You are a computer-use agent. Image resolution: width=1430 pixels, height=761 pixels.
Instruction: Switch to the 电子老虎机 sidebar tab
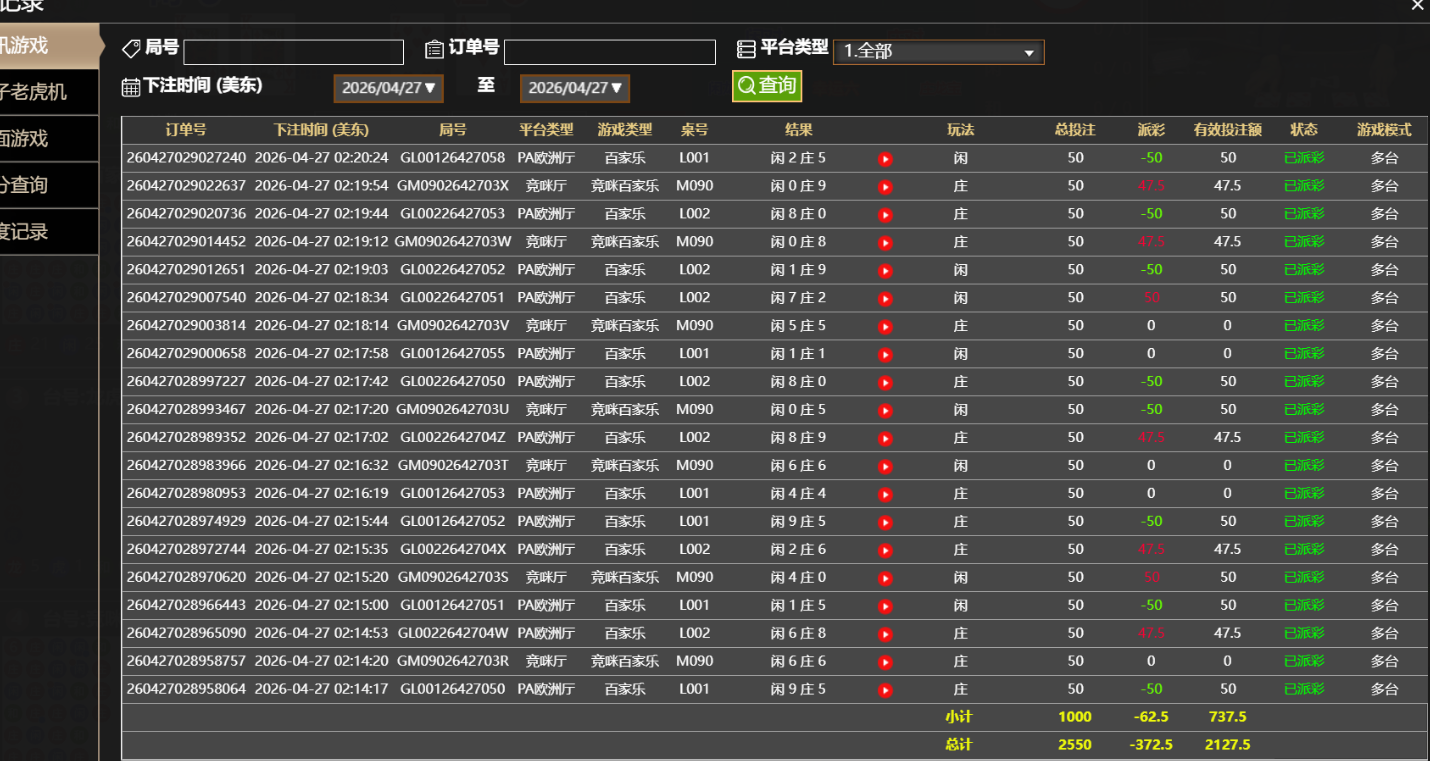point(49,92)
